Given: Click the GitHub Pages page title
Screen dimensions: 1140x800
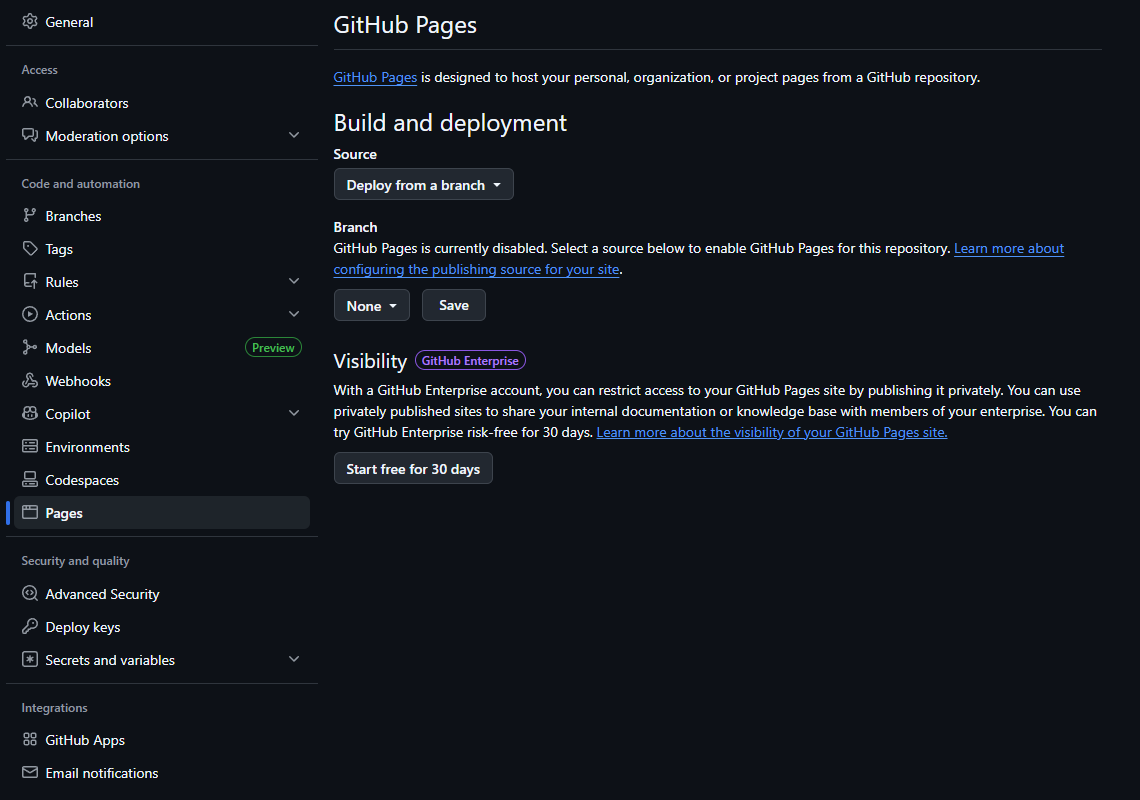Looking at the screenshot, I should pos(405,25).
